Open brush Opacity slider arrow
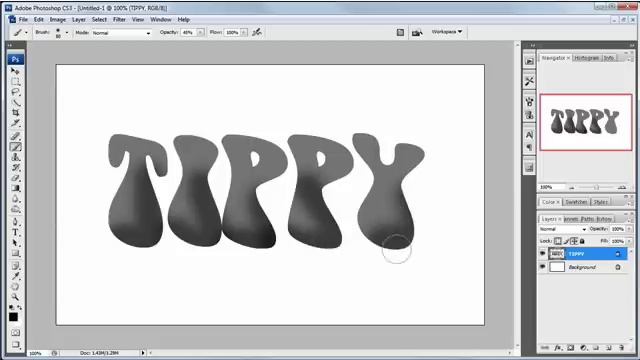640x360 pixels. (x=200, y=32)
